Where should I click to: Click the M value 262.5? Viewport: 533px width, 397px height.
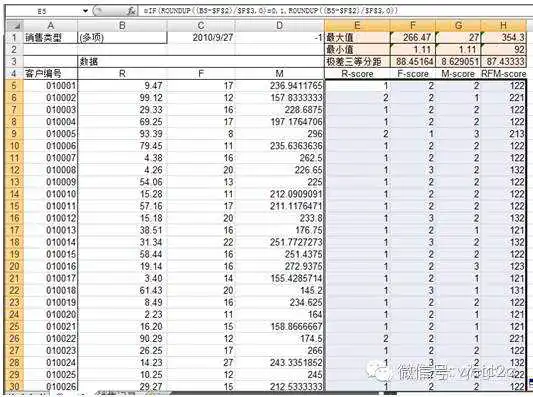279,158
